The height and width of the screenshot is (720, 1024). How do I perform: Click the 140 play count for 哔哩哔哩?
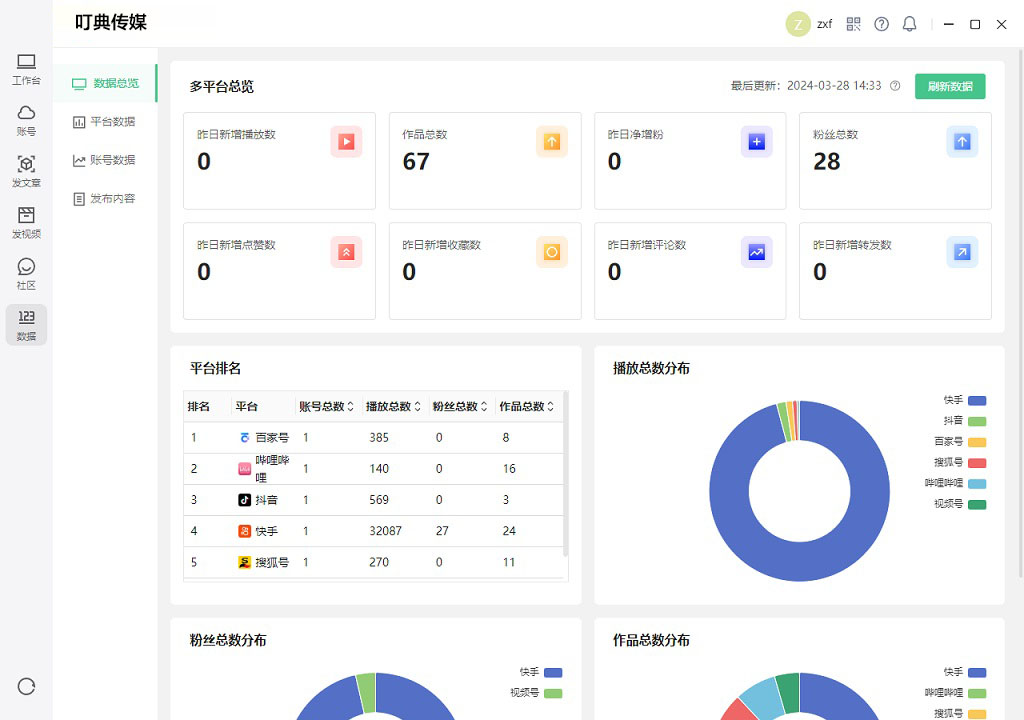click(x=379, y=469)
